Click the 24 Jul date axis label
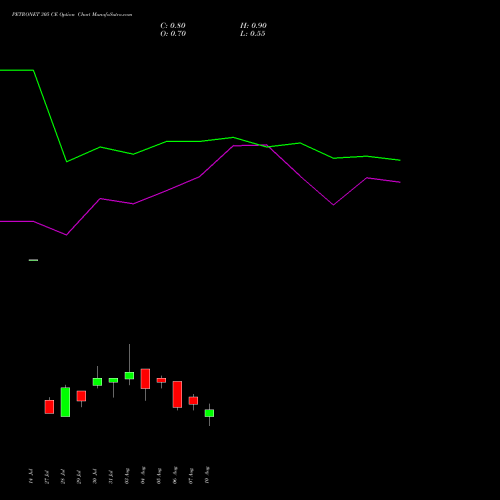The image size is (500, 500). (31, 476)
